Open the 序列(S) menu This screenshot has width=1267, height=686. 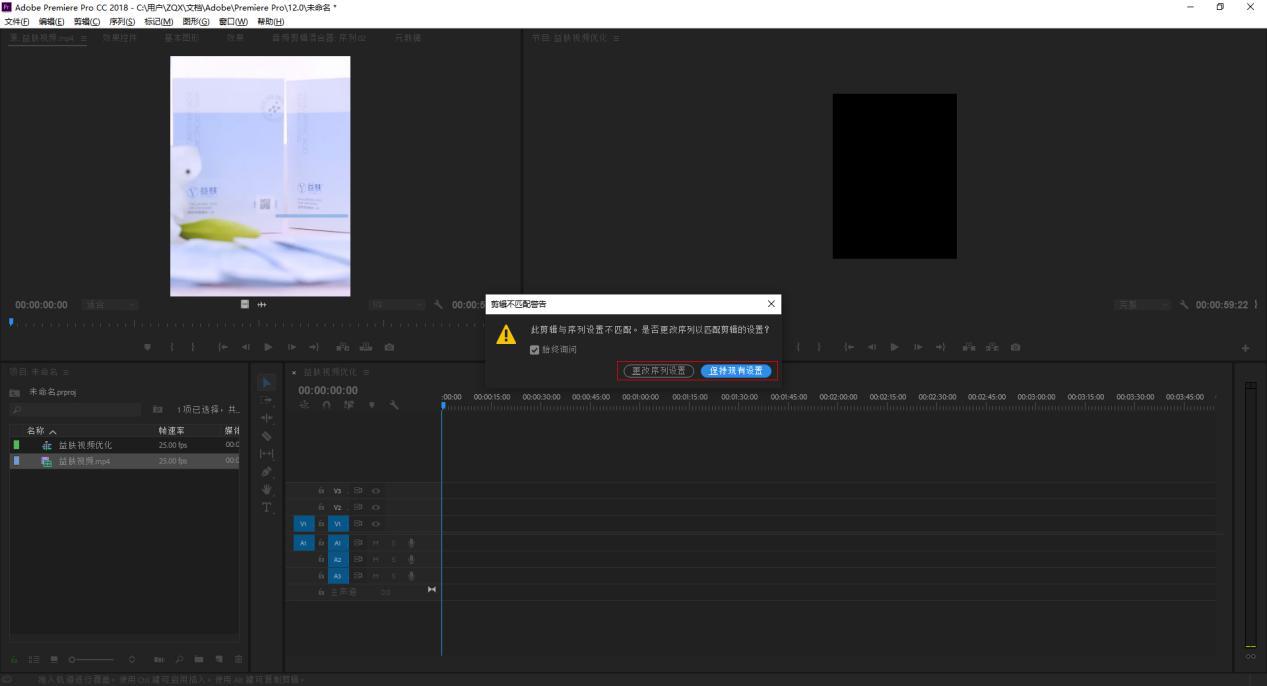tap(122, 21)
